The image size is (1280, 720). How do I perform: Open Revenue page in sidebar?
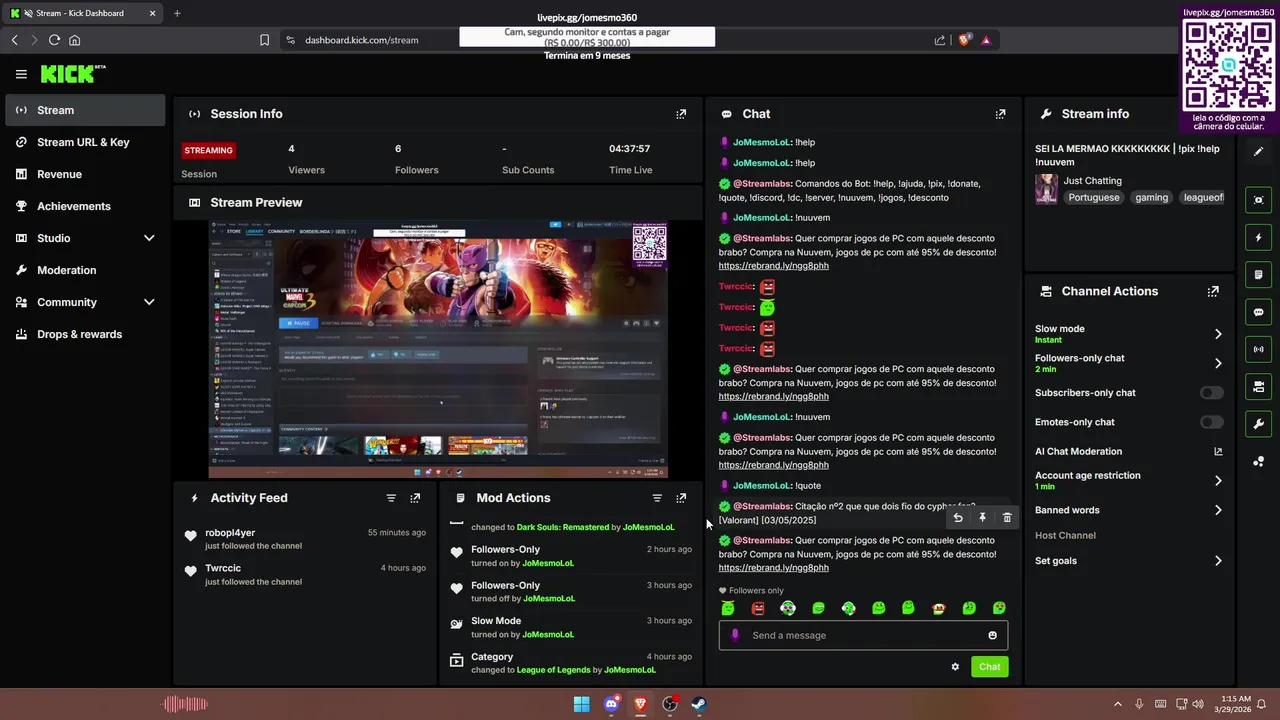(85, 174)
